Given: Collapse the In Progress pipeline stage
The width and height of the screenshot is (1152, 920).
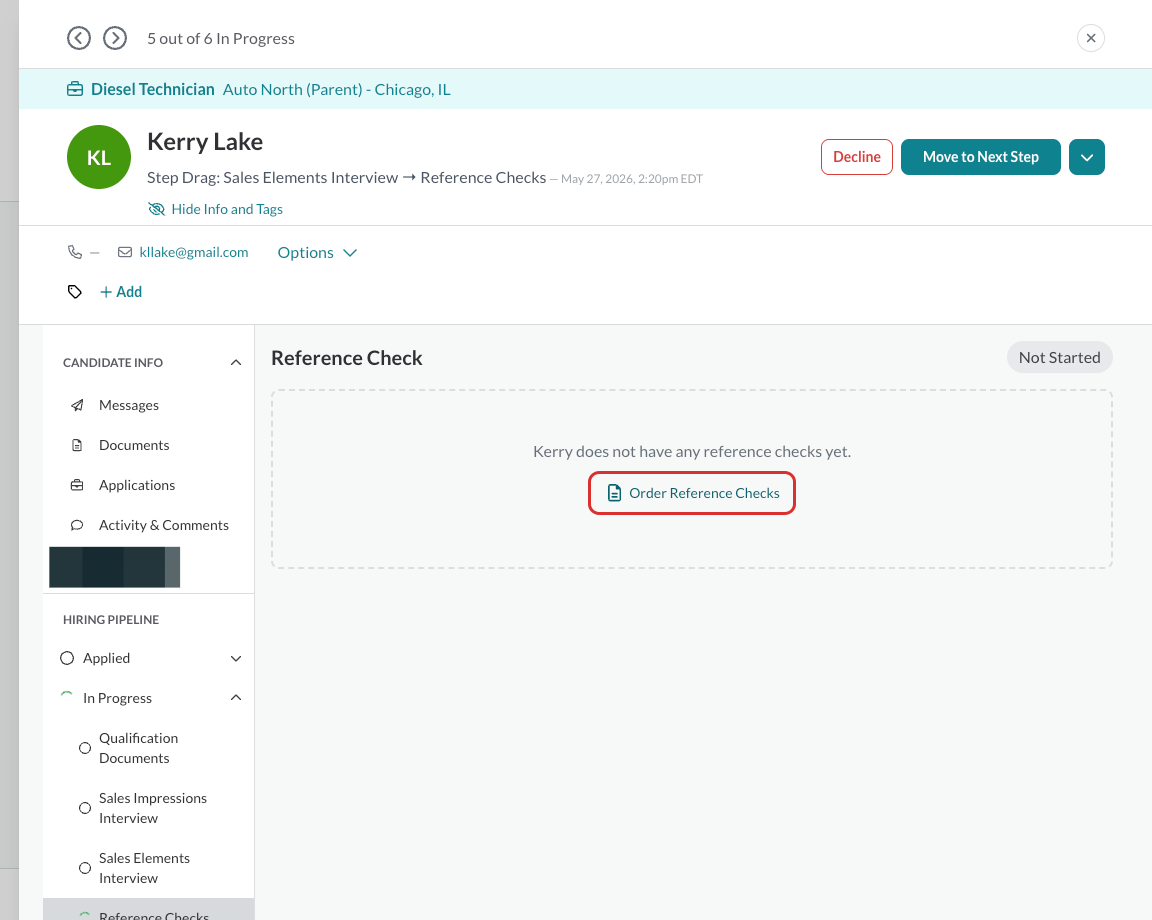Looking at the screenshot, I should 236,698.
